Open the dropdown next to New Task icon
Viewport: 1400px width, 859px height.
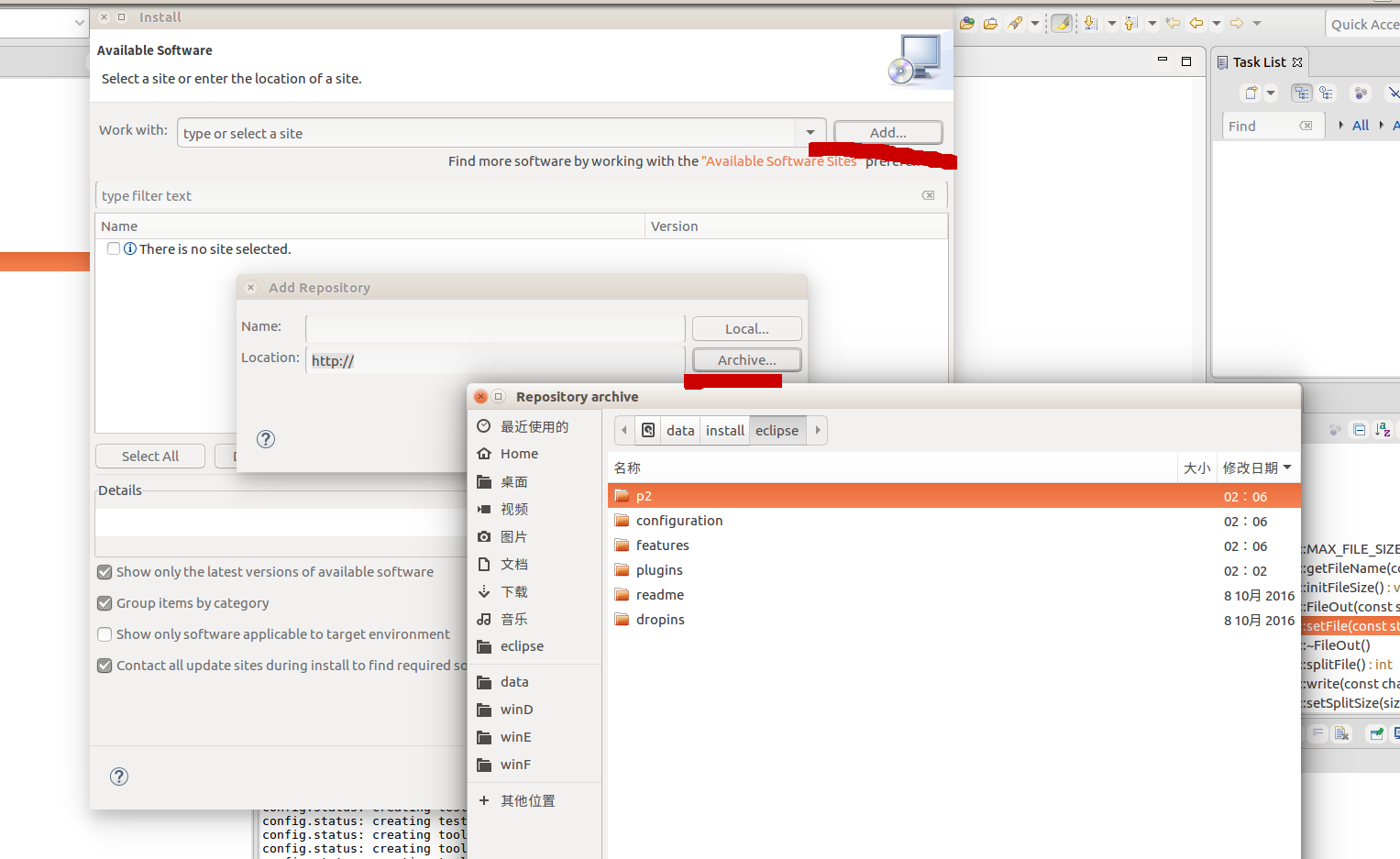(x=1271, y=93)
